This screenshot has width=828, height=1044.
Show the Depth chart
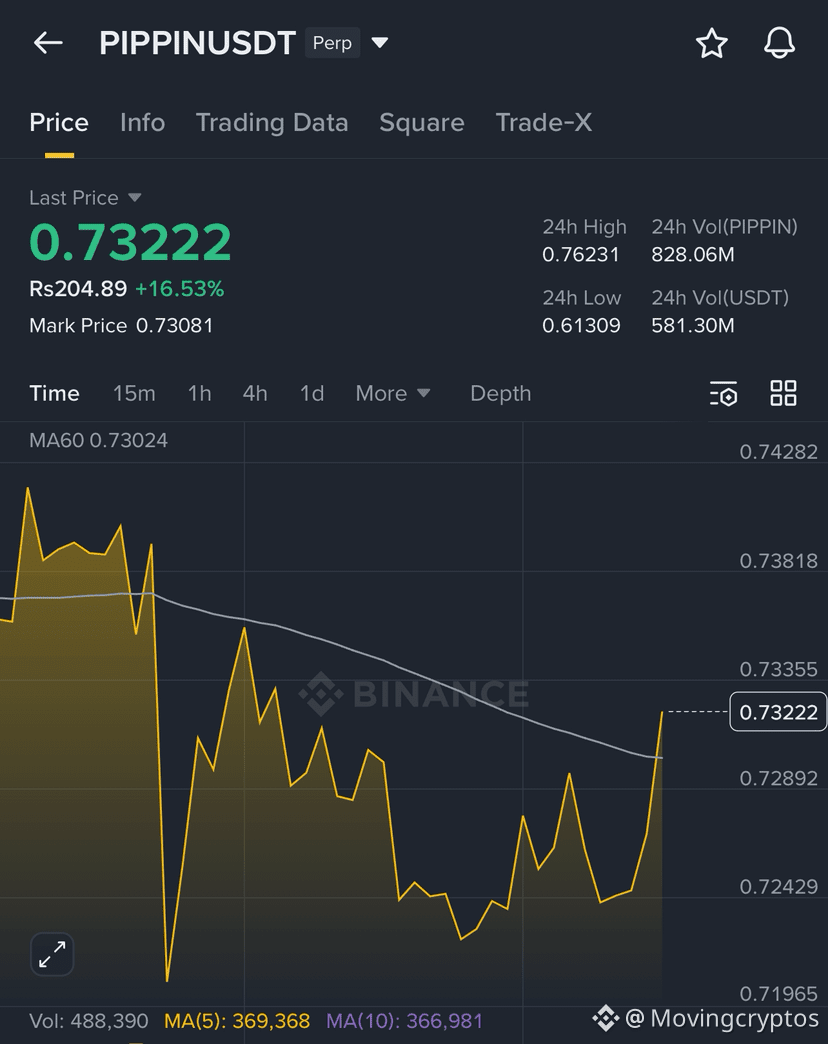click(501, 393)
